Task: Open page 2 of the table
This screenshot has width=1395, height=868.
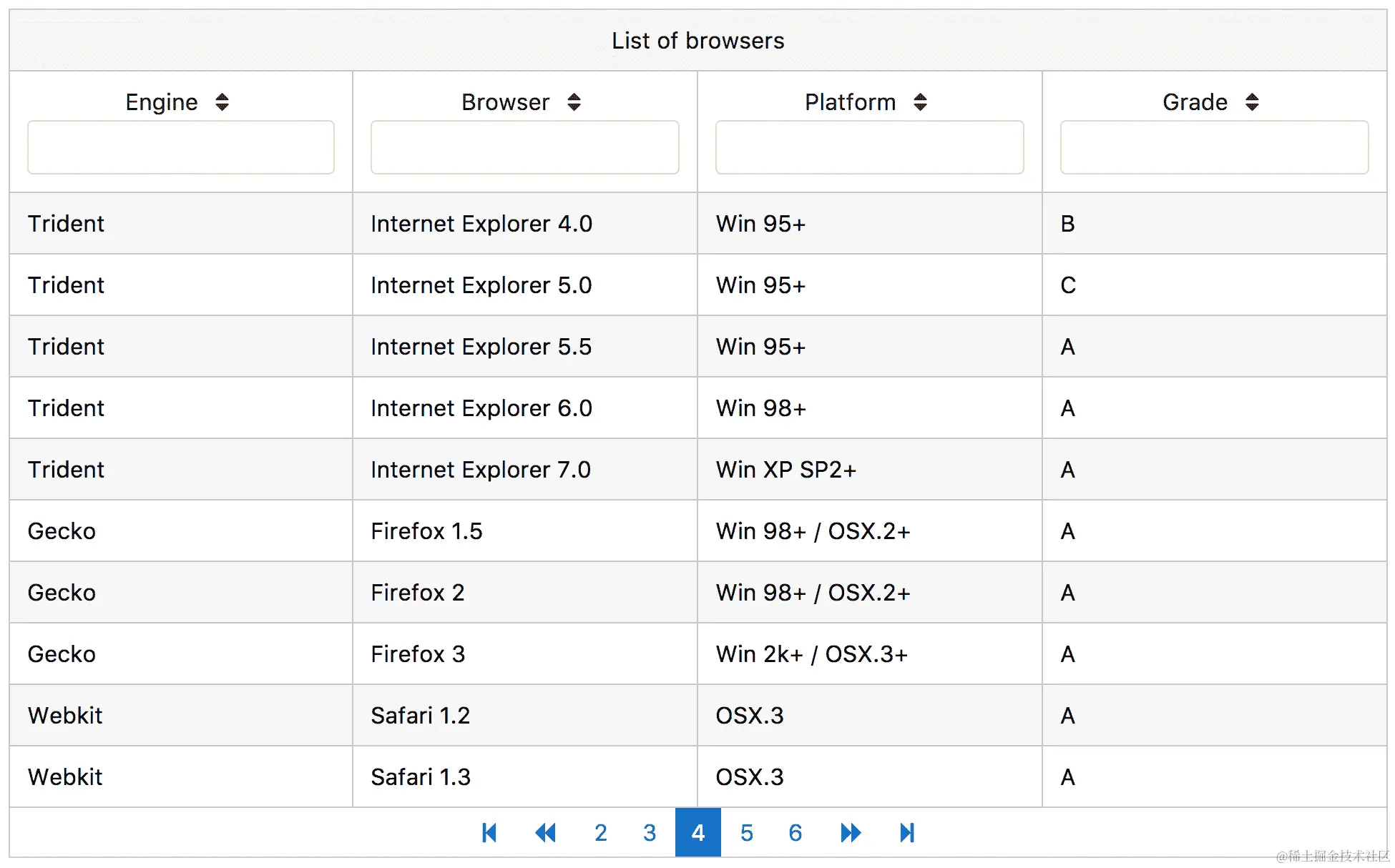Action: click(601, 832)
